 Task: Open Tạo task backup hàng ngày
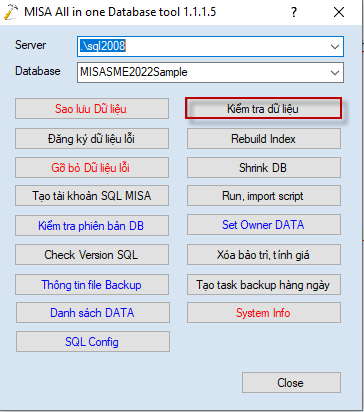(x=264, y=285)
